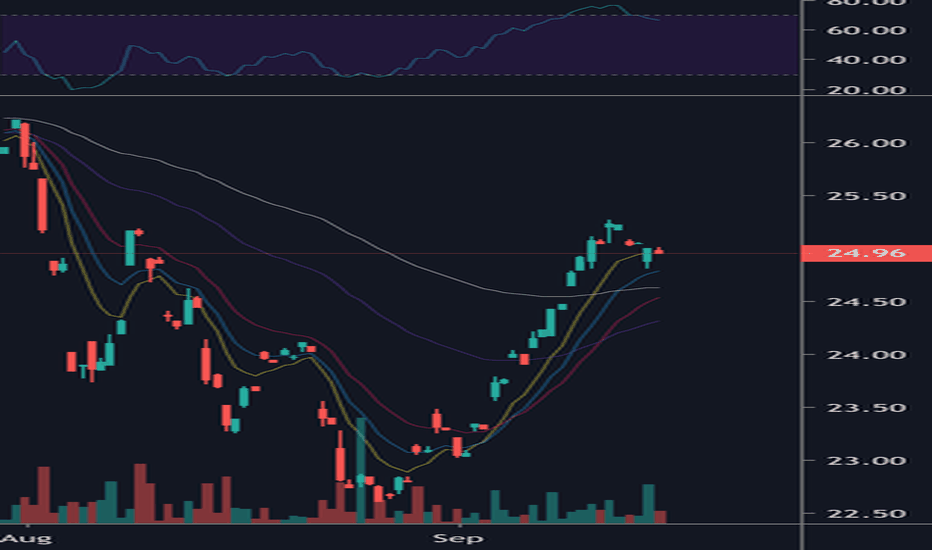The image size is (932, 550).
Task: Click the Sep label on time axis
Action: [x=458, y=539]
